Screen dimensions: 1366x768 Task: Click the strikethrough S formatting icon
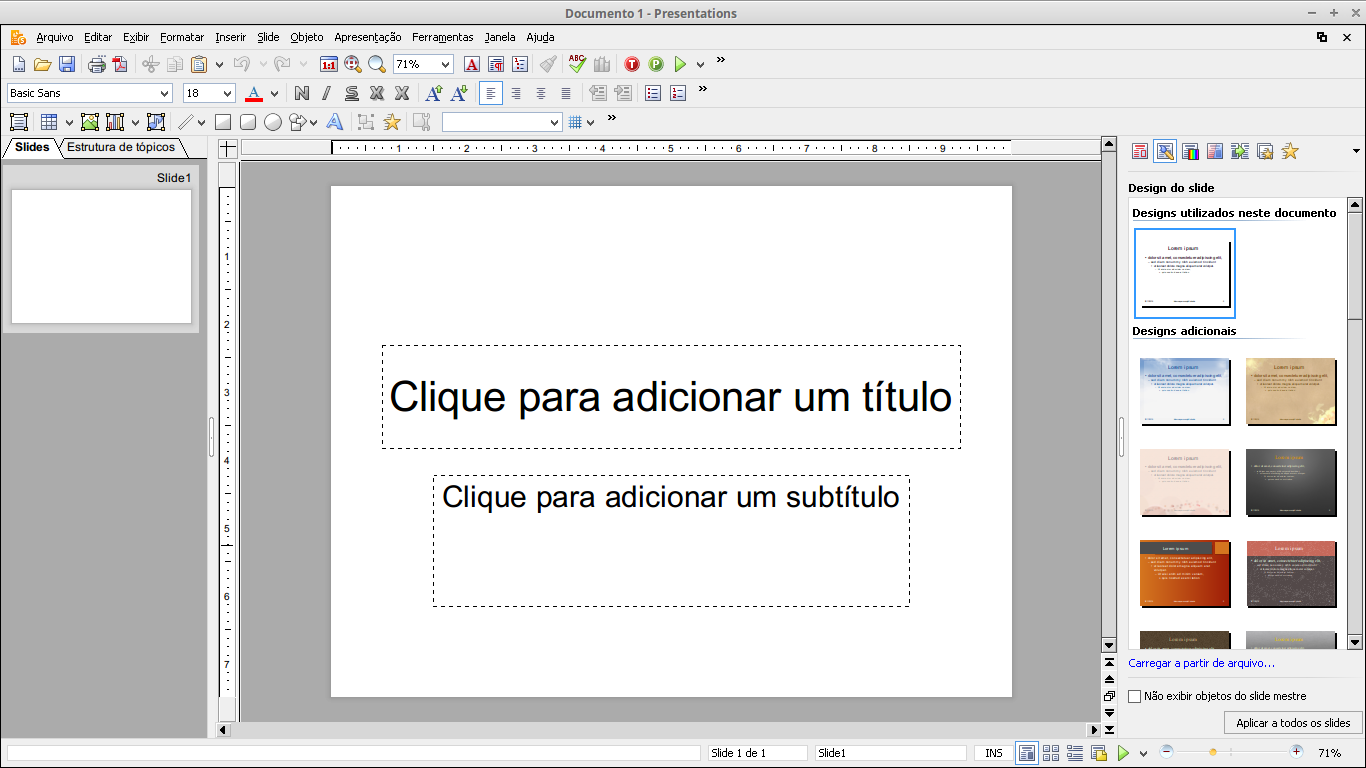pyautogui.click(x=352, y=93)
